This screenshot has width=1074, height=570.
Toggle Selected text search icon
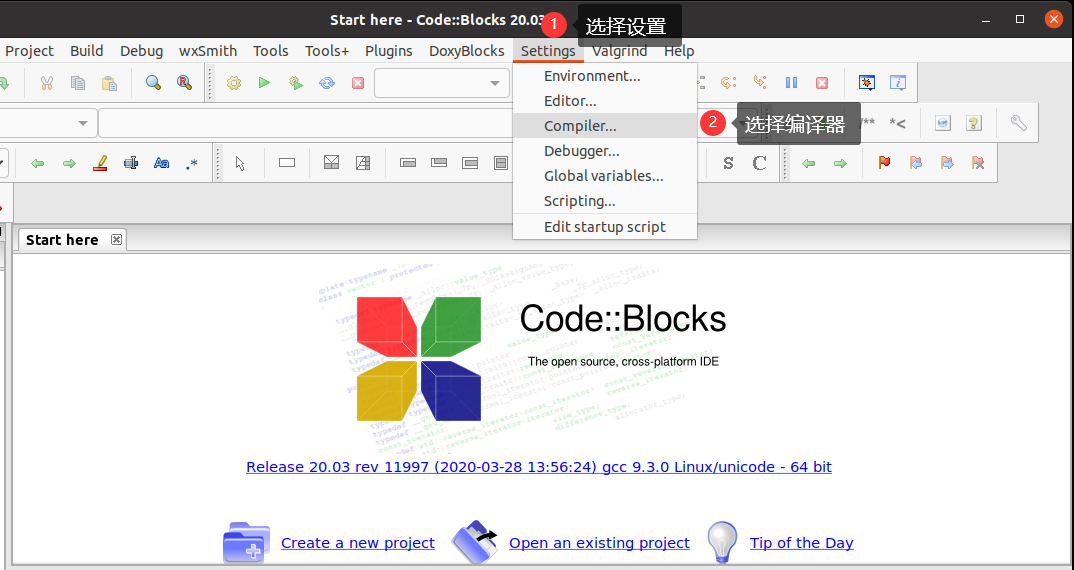[131, 163]
